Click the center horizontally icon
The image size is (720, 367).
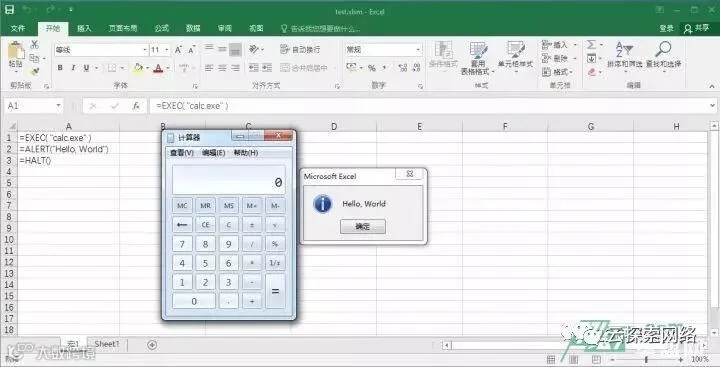click(x=222, y=68)
